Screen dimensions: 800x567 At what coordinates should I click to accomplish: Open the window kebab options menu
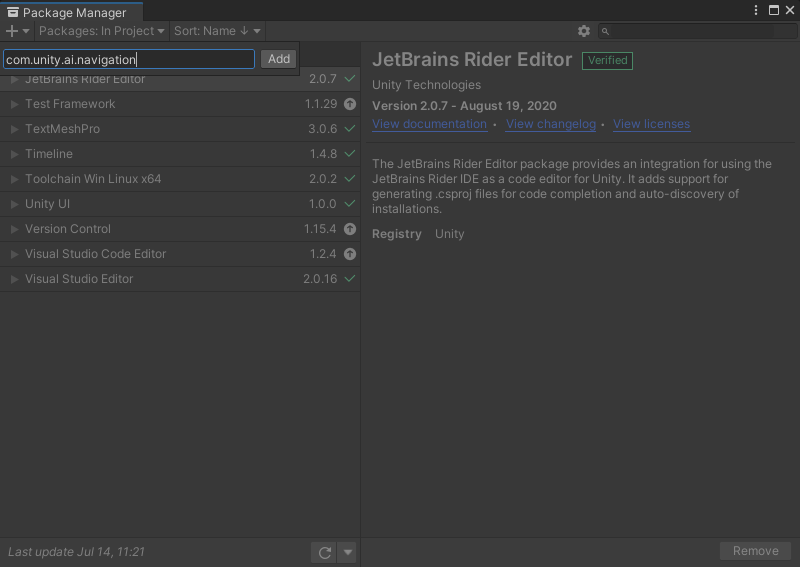click(756, 10)
